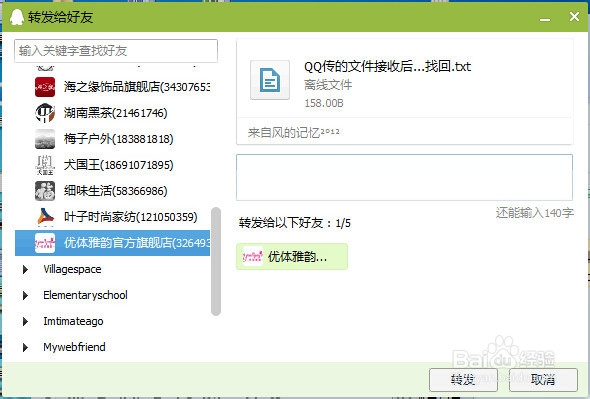The height and width of the screenshot is (399, 590).
Task: Select friend 细味生活(58366986)
Action: tap(113, 191)
